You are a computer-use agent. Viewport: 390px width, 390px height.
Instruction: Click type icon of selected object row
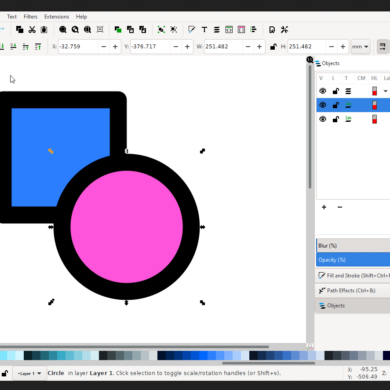348,105
